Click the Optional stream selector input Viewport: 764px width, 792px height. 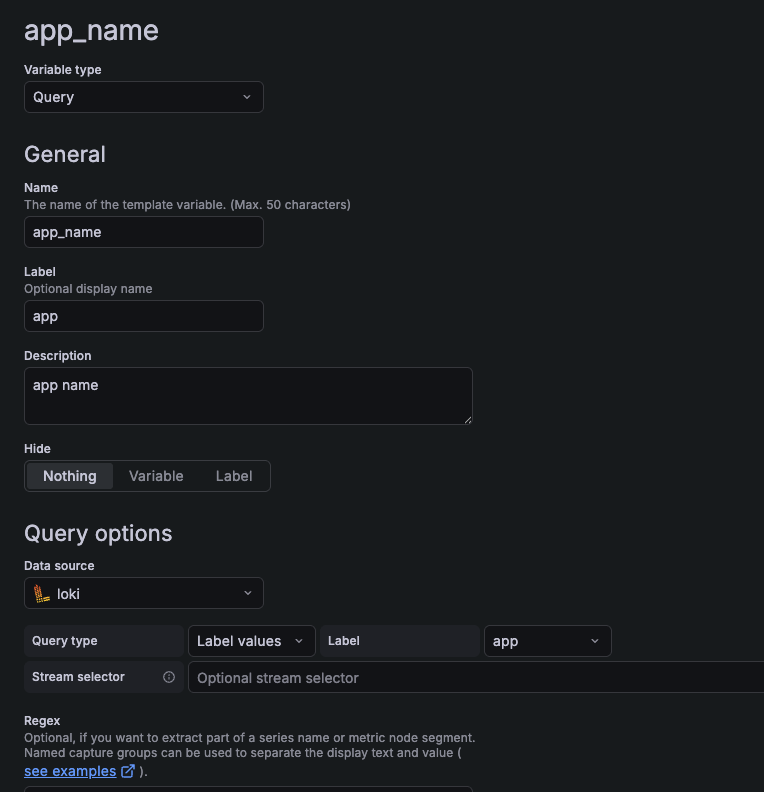pos(476,678)
